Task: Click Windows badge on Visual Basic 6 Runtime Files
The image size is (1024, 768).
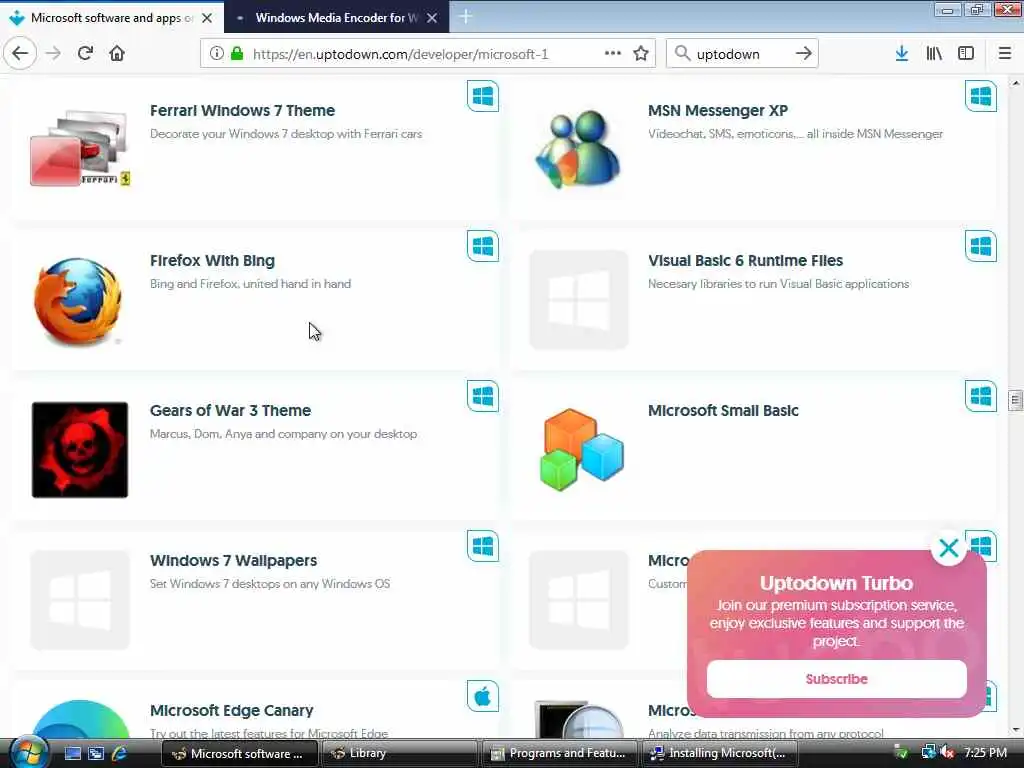Action: [x=981, y=246]
